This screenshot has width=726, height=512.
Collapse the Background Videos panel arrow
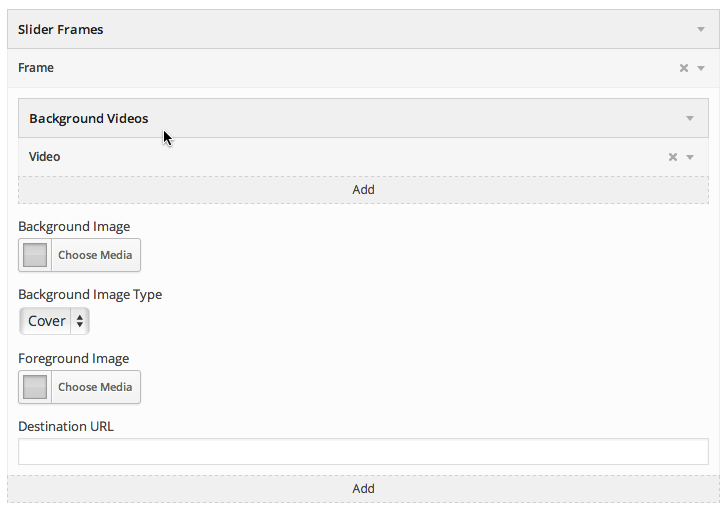[689, 119]
